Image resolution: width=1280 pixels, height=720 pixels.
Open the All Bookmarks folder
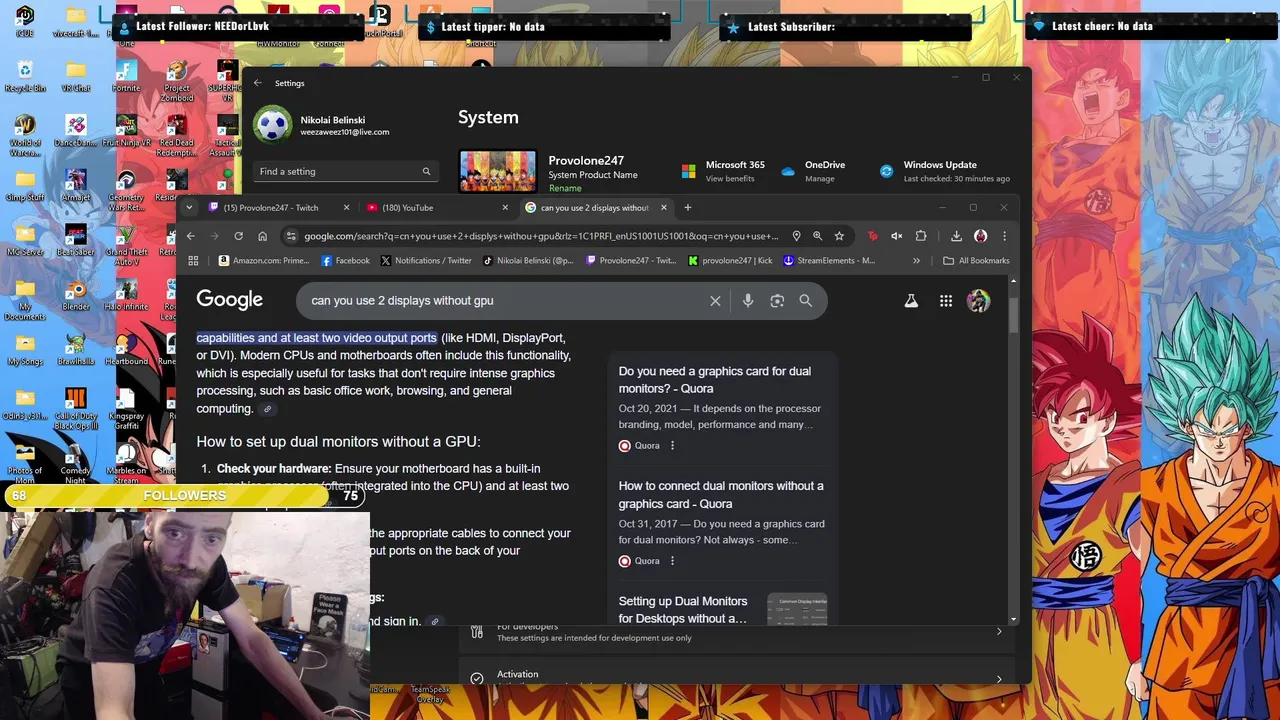(x=976, y=261)
